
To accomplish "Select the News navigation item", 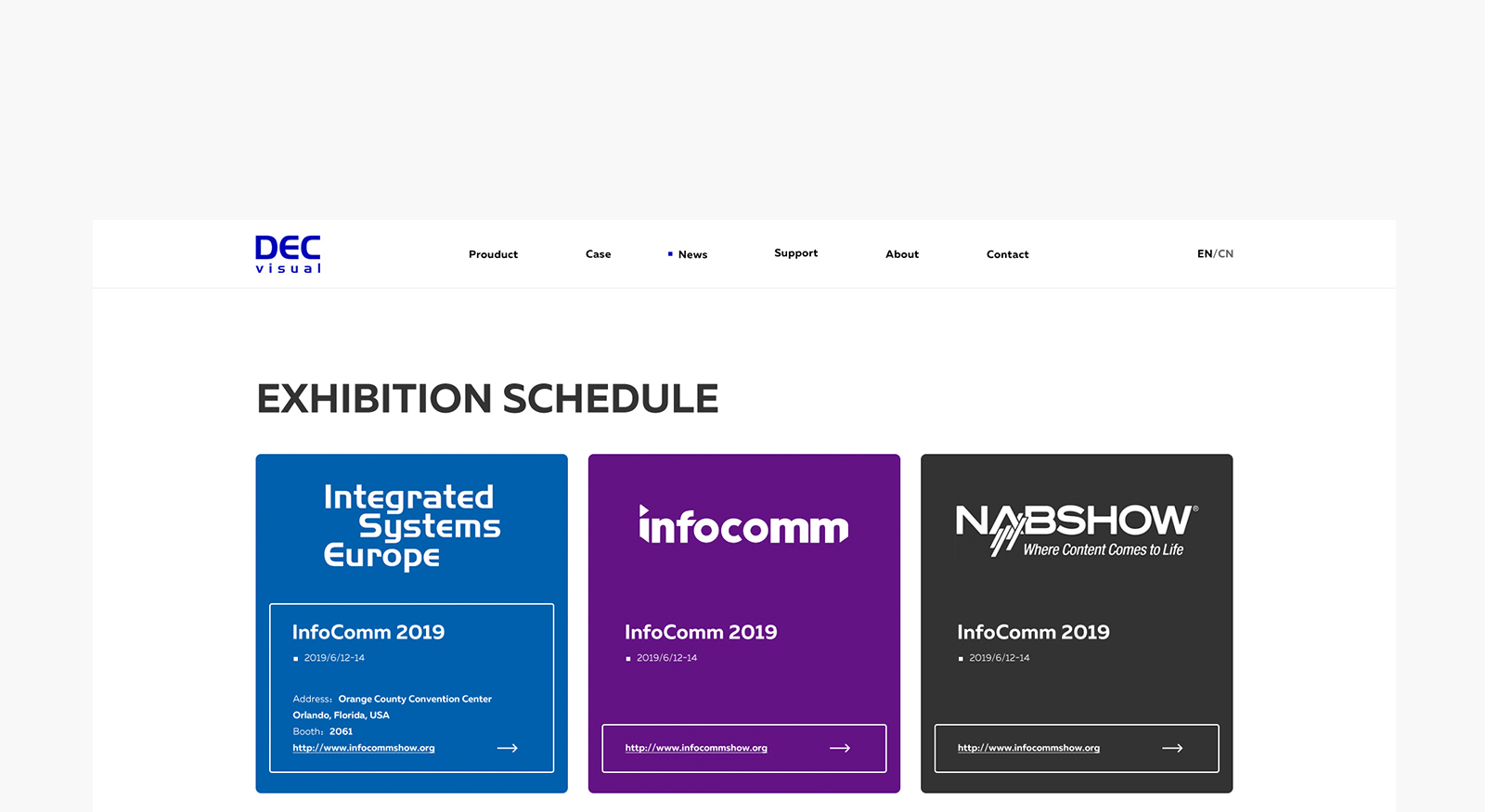I will point(692,254).
